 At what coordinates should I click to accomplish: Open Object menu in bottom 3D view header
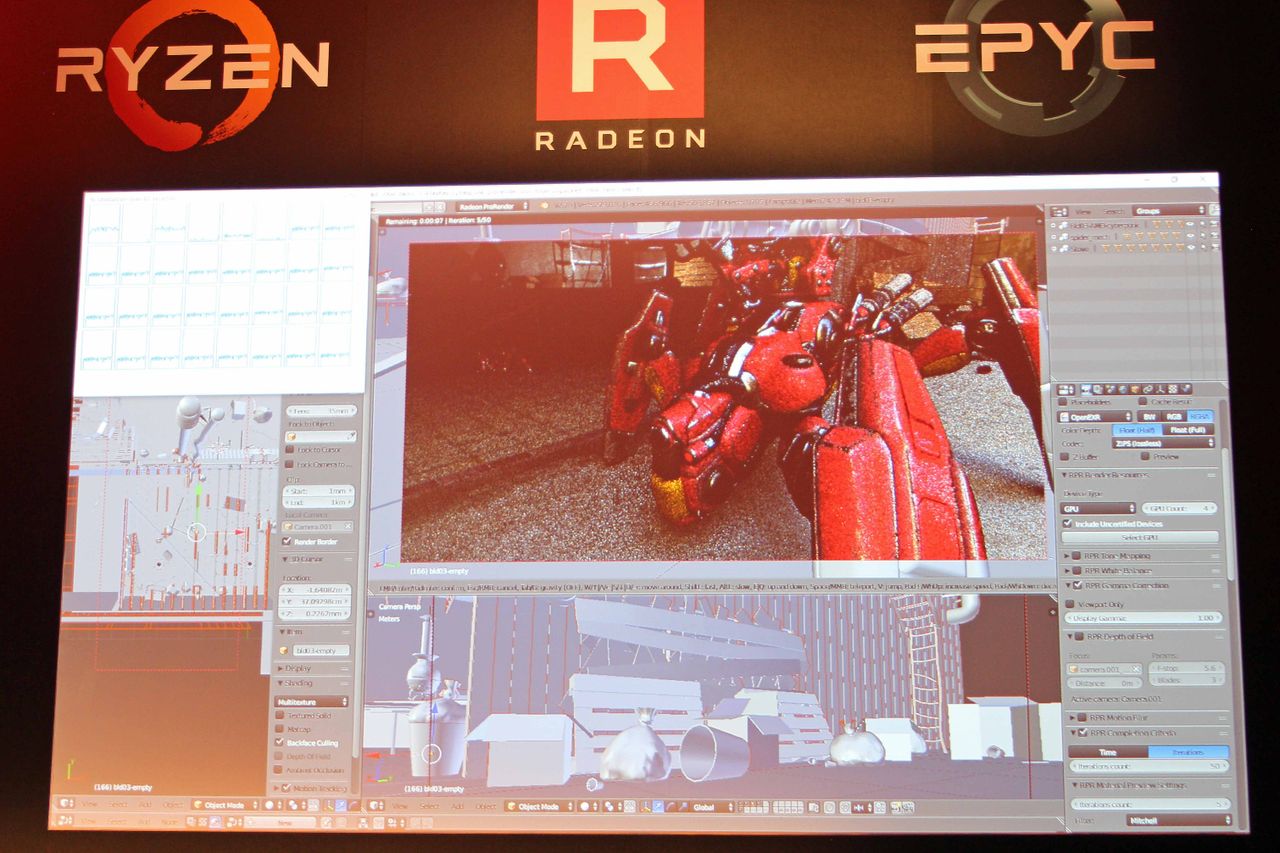485,806
